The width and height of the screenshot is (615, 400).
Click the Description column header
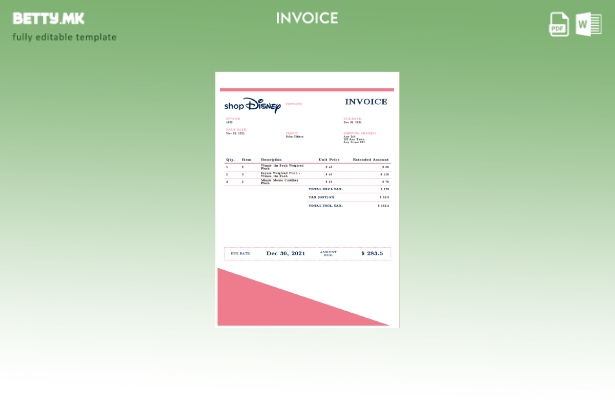pyautogui.click(x=271, y=159)
